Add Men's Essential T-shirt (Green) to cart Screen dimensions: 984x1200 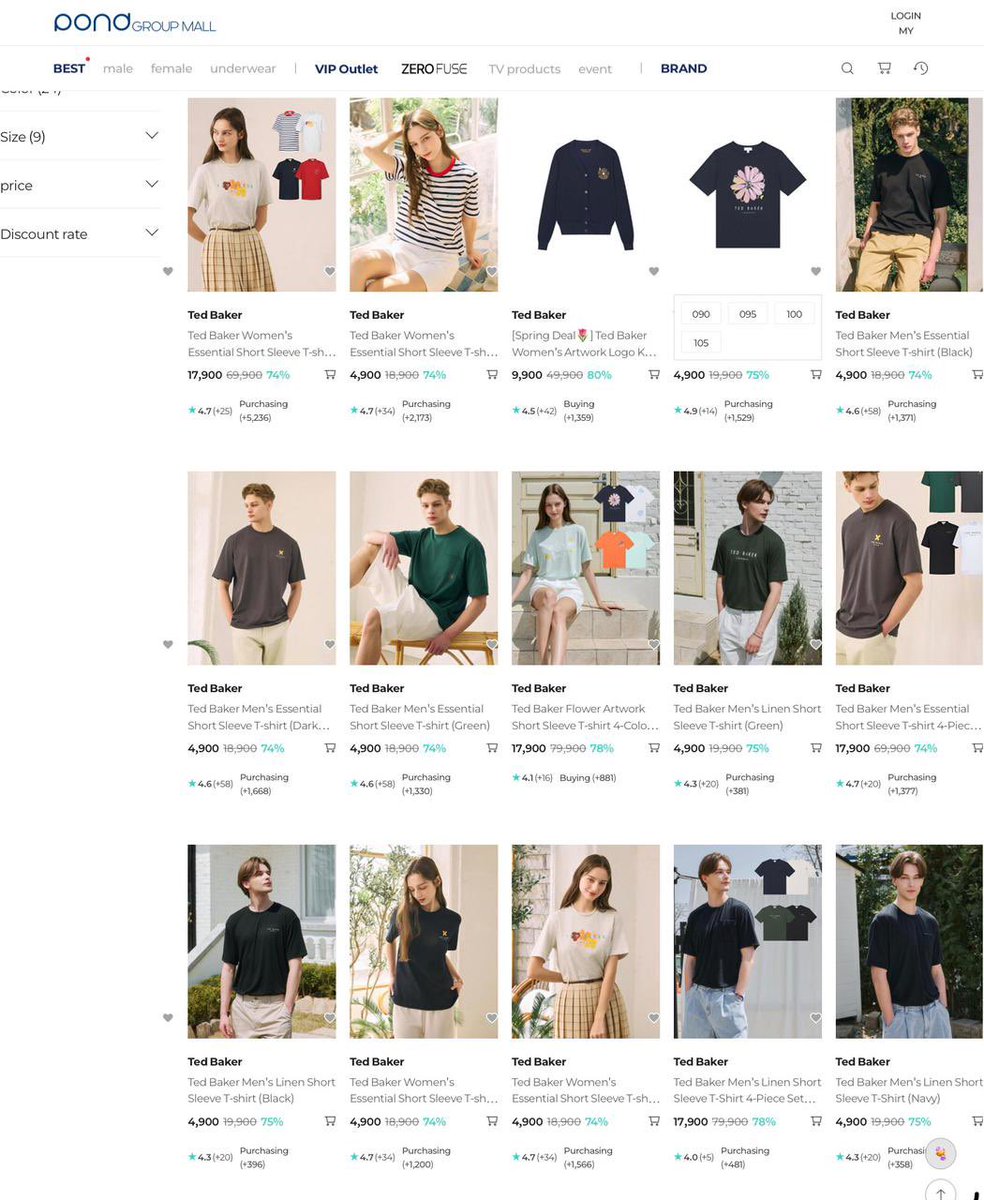pyautogui.click(x=492, y=748)
